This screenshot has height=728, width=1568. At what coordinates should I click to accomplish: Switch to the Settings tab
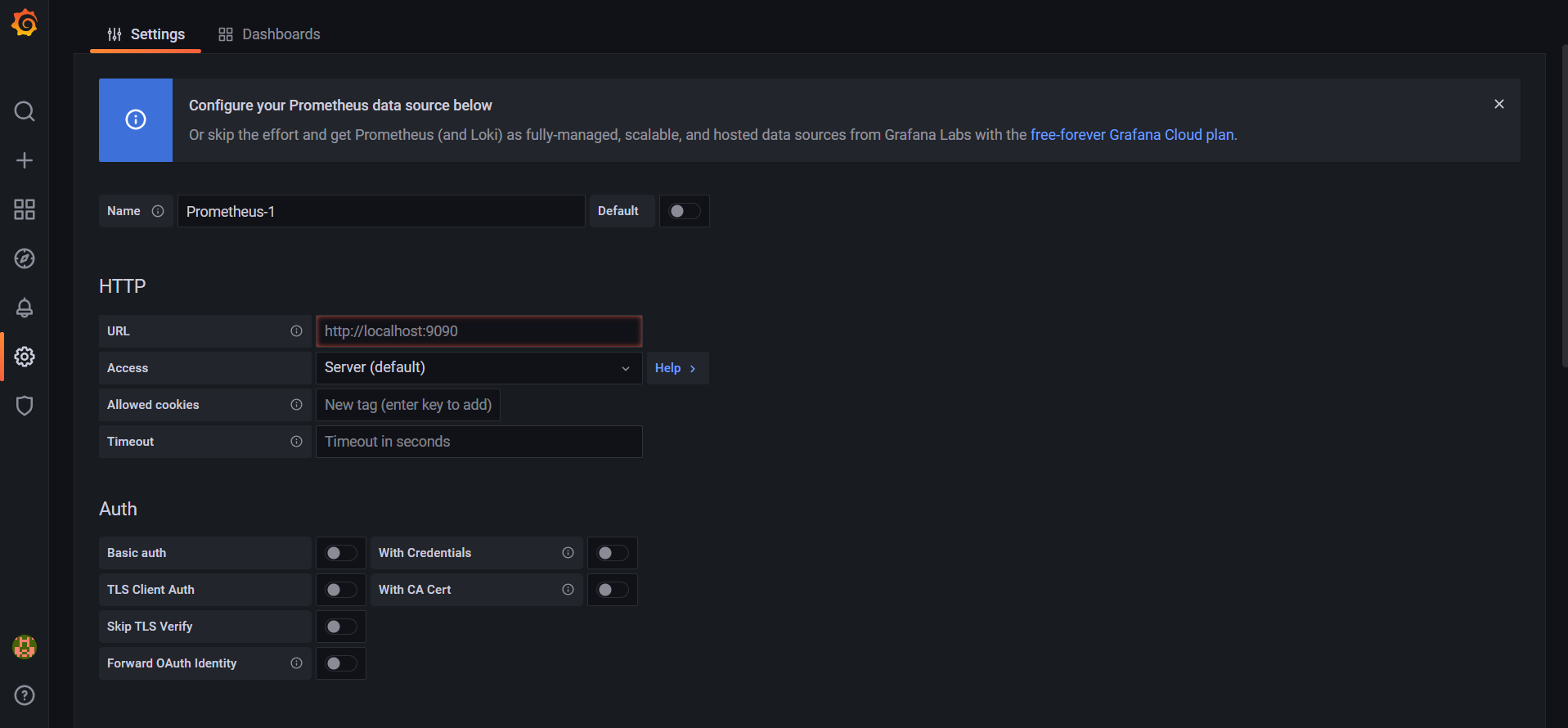(x=146, y=34)
